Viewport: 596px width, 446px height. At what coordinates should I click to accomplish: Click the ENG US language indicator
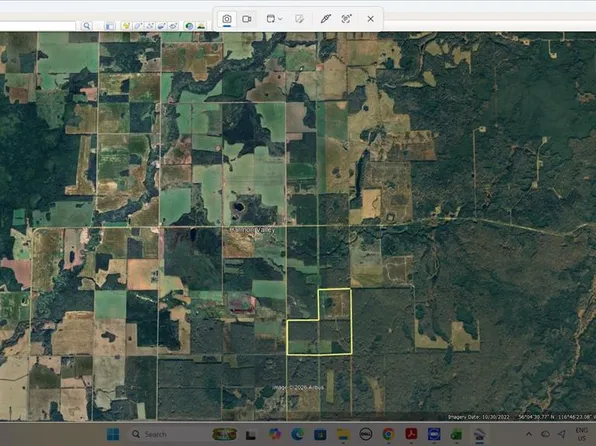pyautogui.click(x=582, y=434)
